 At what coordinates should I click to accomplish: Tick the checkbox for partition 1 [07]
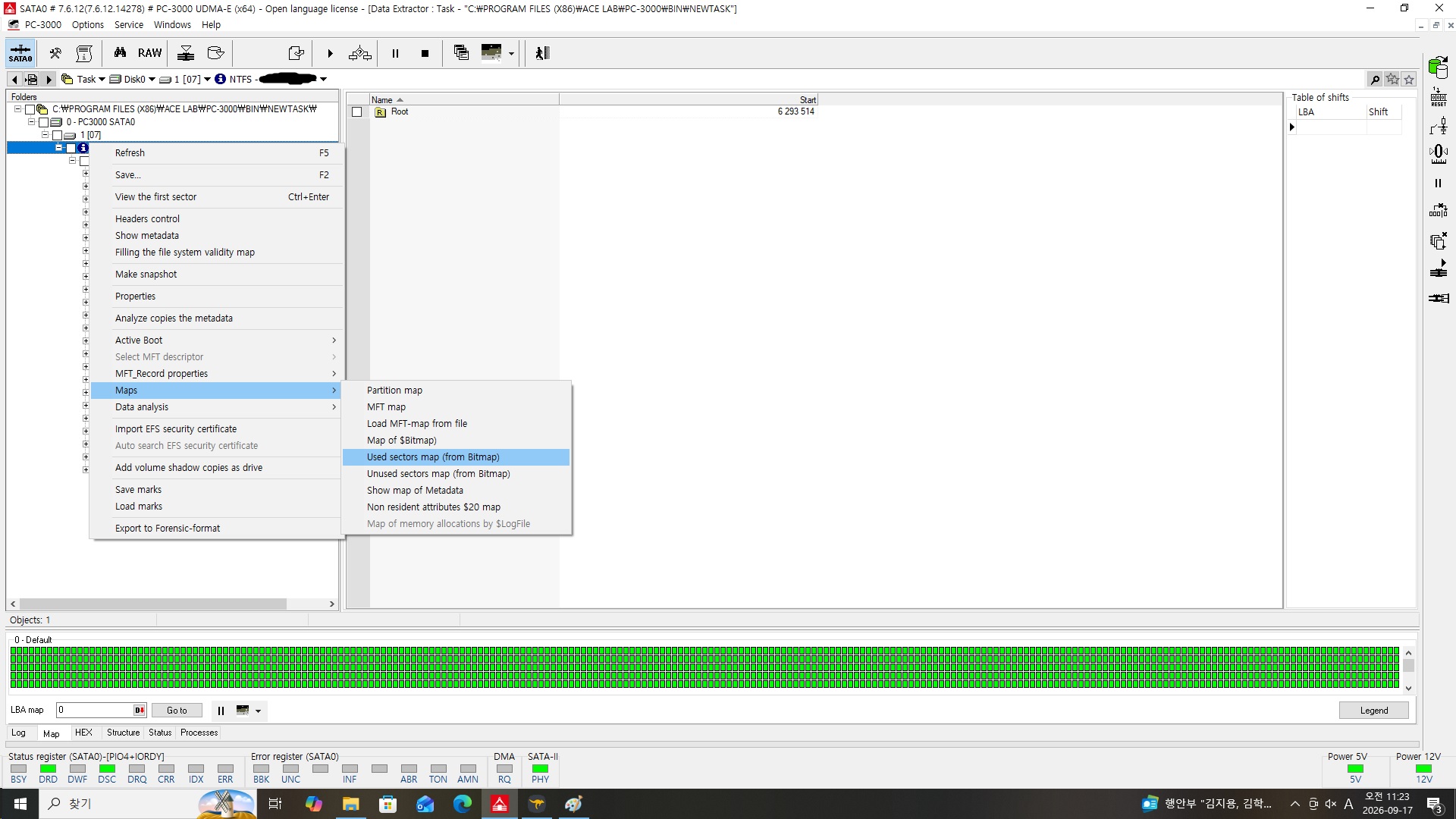tap(58, 135)
